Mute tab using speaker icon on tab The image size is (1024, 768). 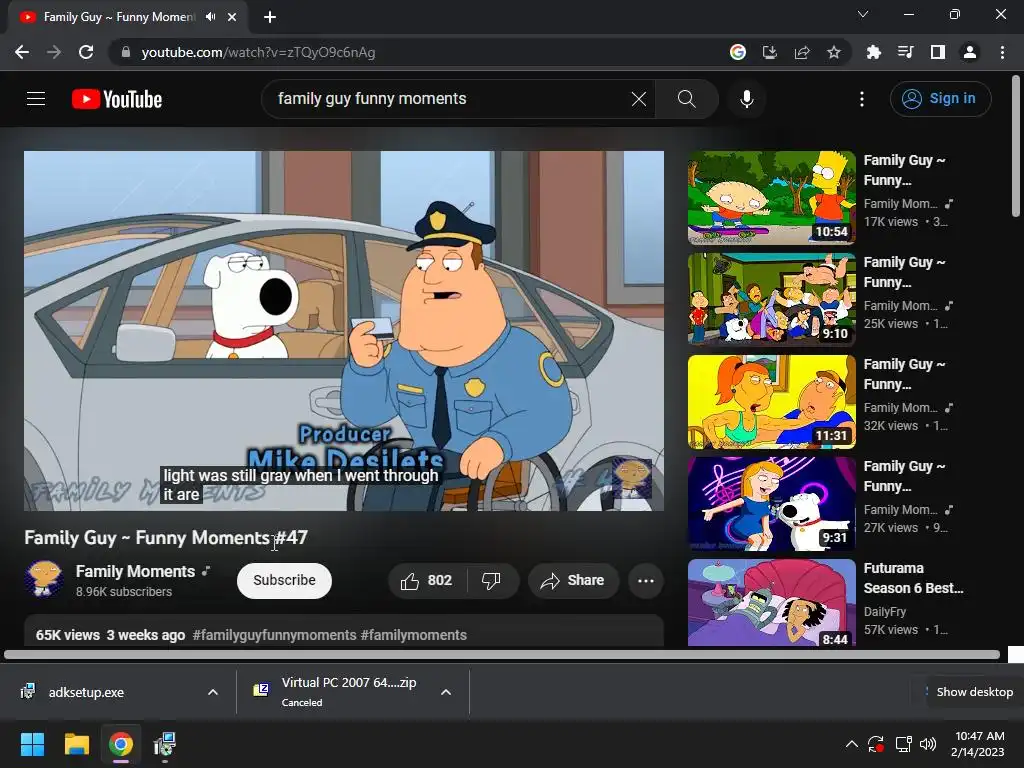(210, 17)
